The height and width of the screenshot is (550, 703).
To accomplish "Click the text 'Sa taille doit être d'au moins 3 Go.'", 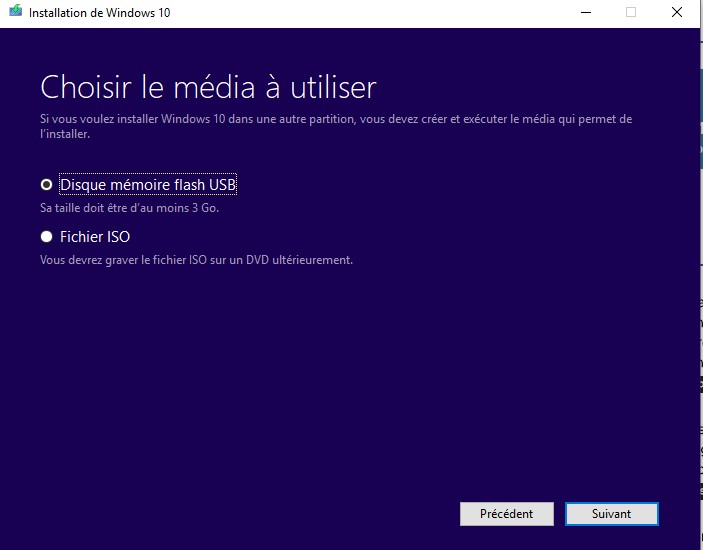I will 130,208.
